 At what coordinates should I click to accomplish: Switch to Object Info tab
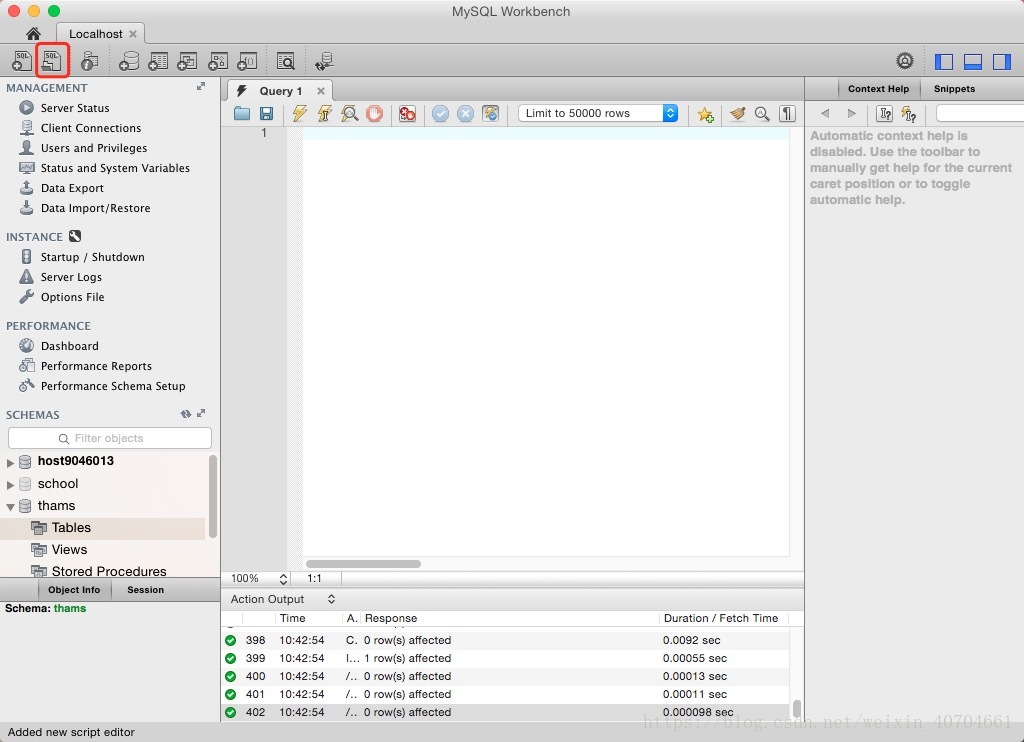74,590
